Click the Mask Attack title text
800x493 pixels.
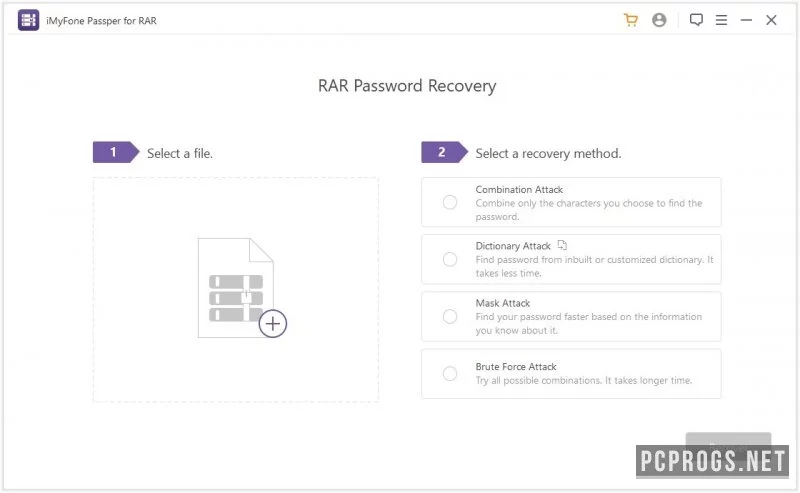click(x=503, y=303)
